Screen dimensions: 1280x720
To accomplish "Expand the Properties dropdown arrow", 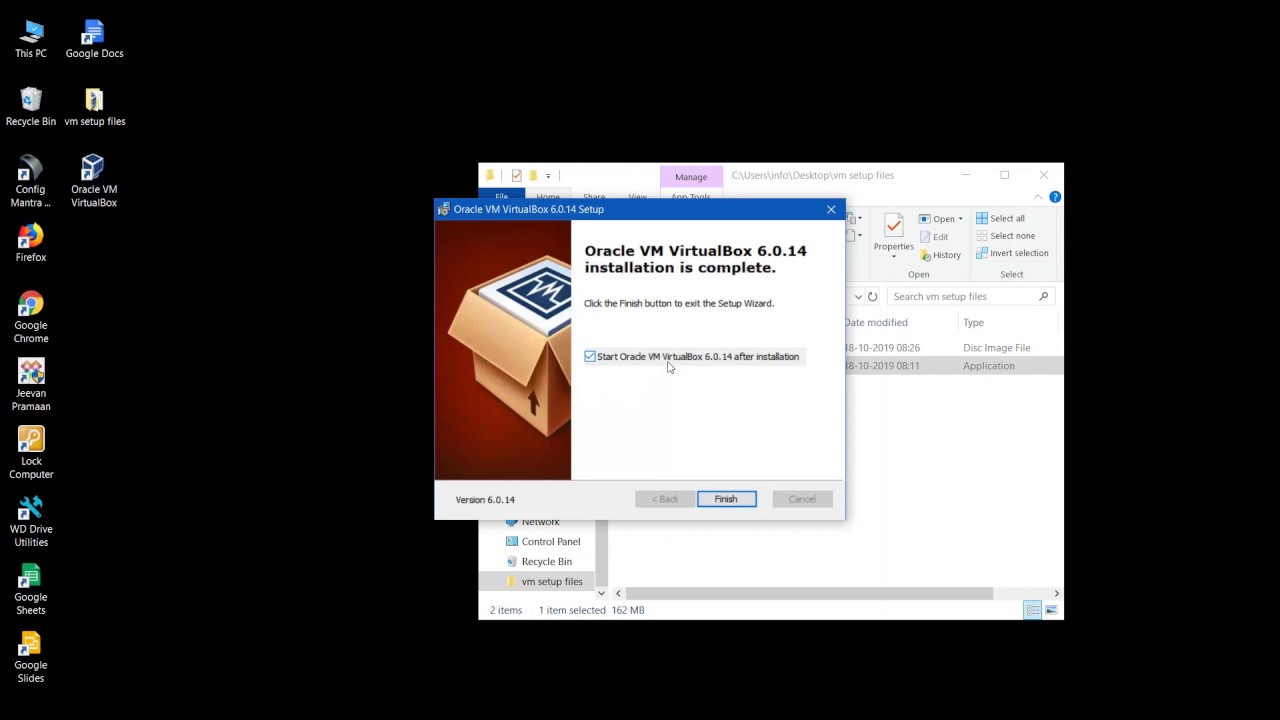I will click(893, 256).
